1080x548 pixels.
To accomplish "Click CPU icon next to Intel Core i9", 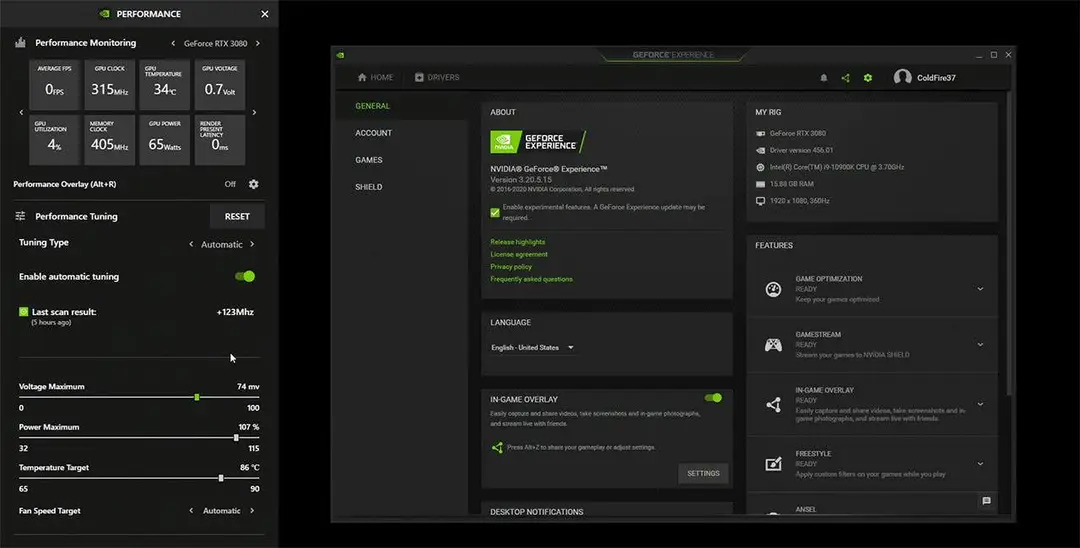I will point(760,167).
